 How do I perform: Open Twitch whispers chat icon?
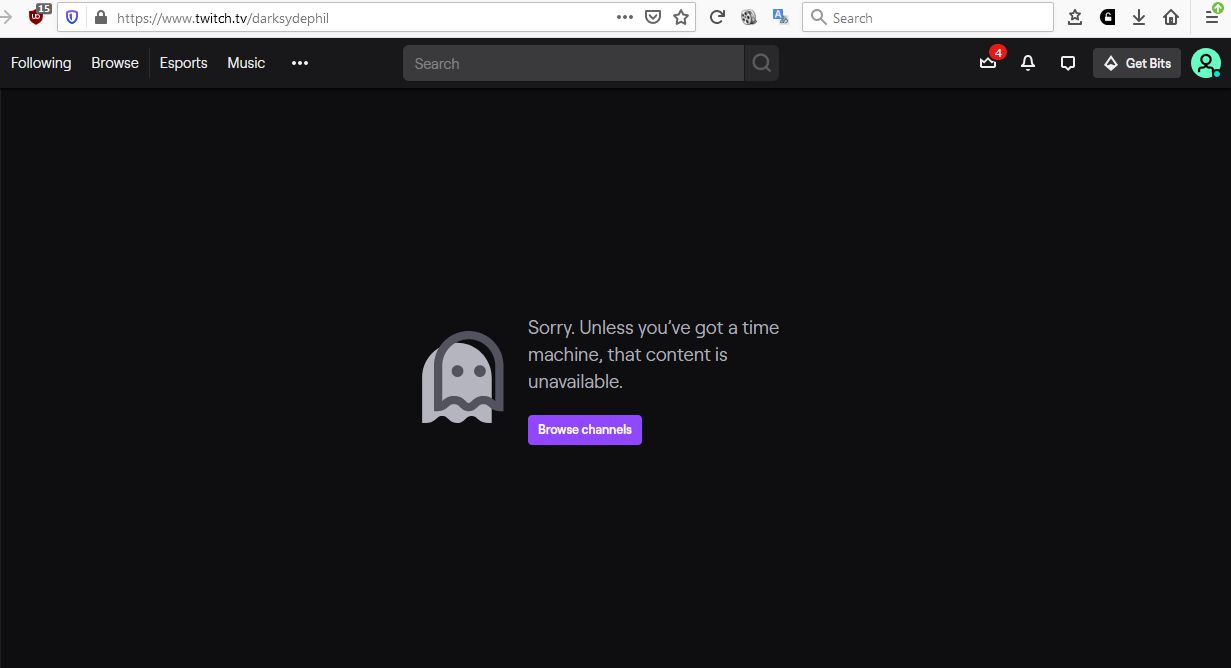(x=1068, y=63)
